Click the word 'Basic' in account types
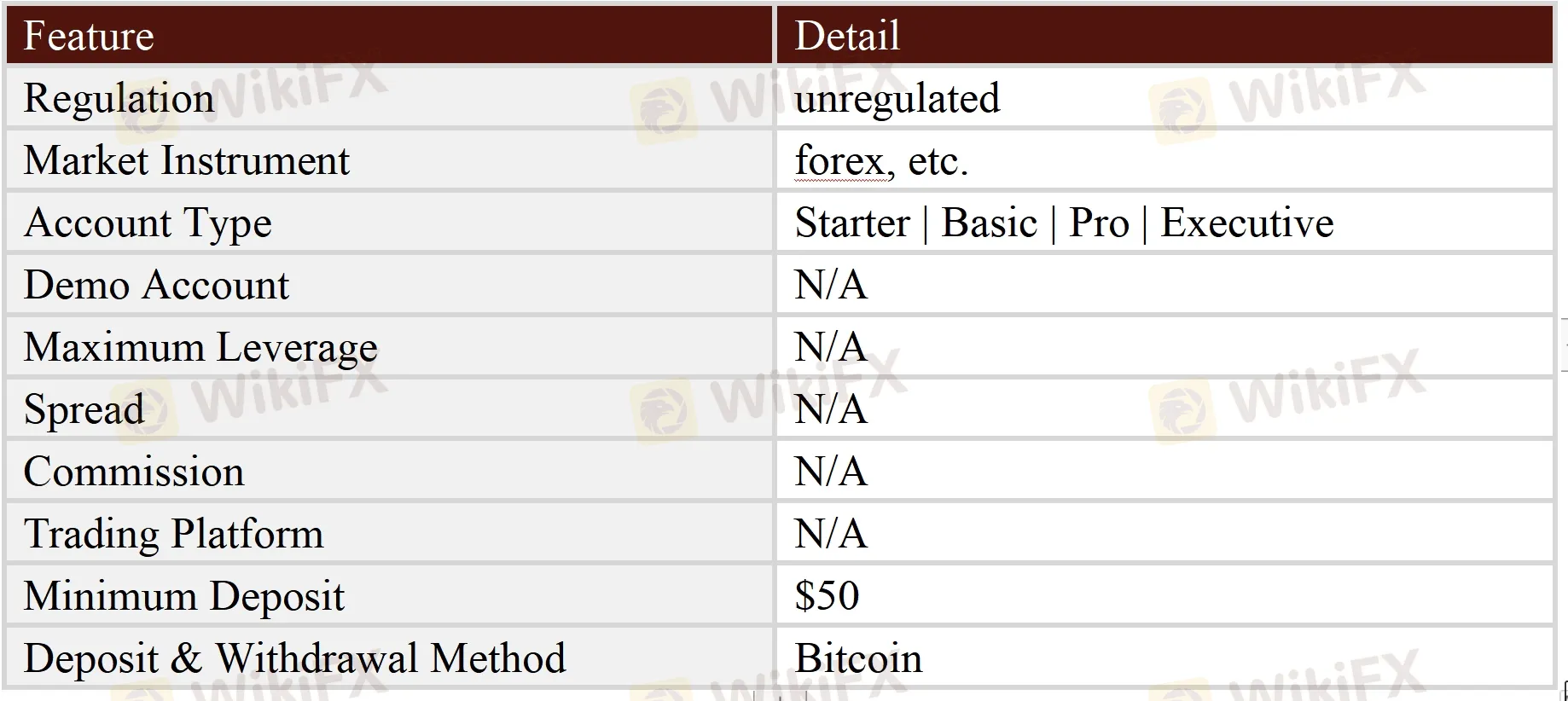The width and height of the screenshot is (1568, 701). pos(989,223)
